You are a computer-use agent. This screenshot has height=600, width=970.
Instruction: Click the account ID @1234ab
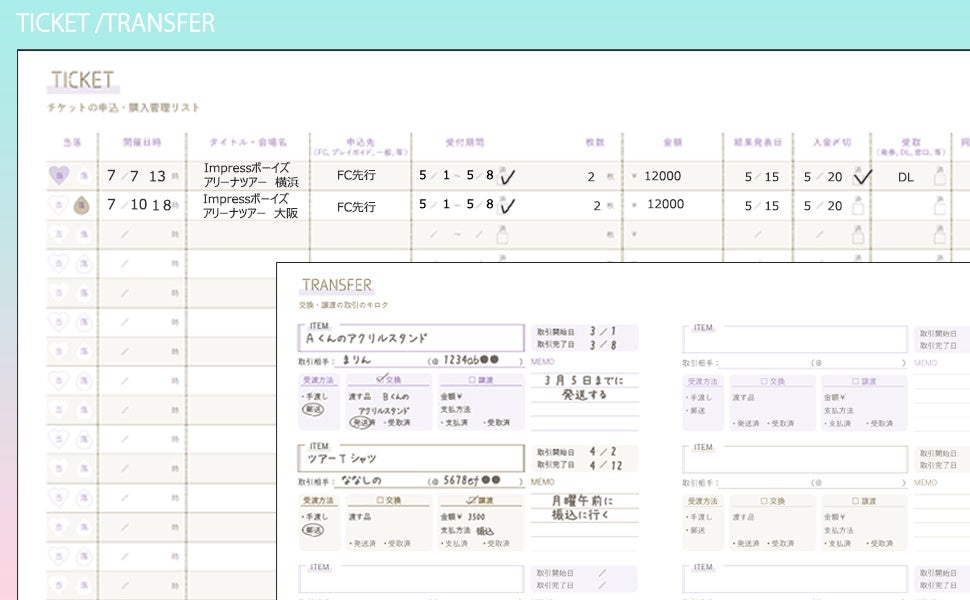[465, 360]
